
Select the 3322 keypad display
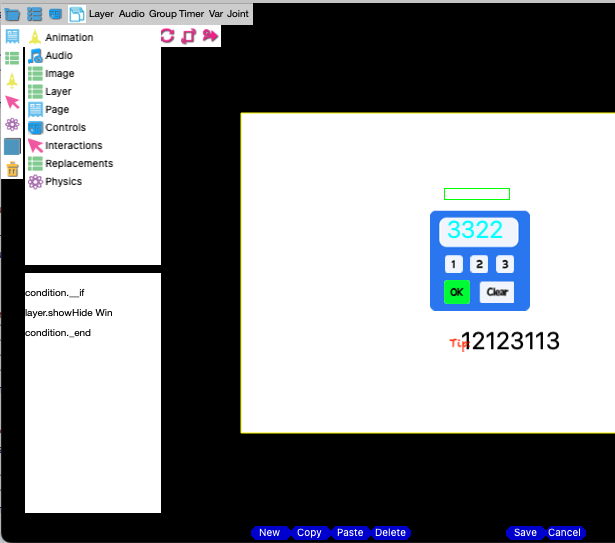click(x=479, y=232)
